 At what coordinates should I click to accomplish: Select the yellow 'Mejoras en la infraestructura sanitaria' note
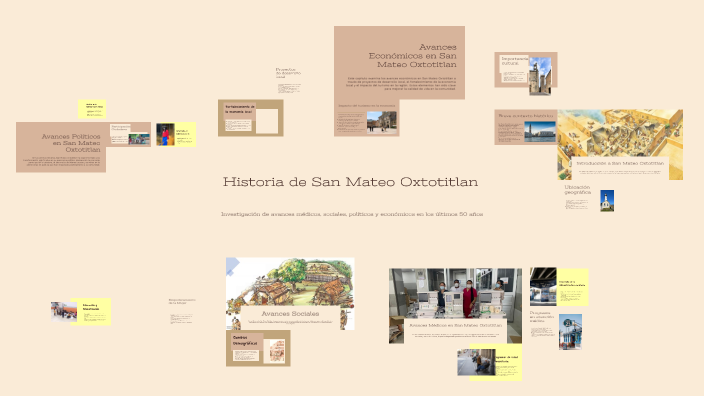point(572,287)
